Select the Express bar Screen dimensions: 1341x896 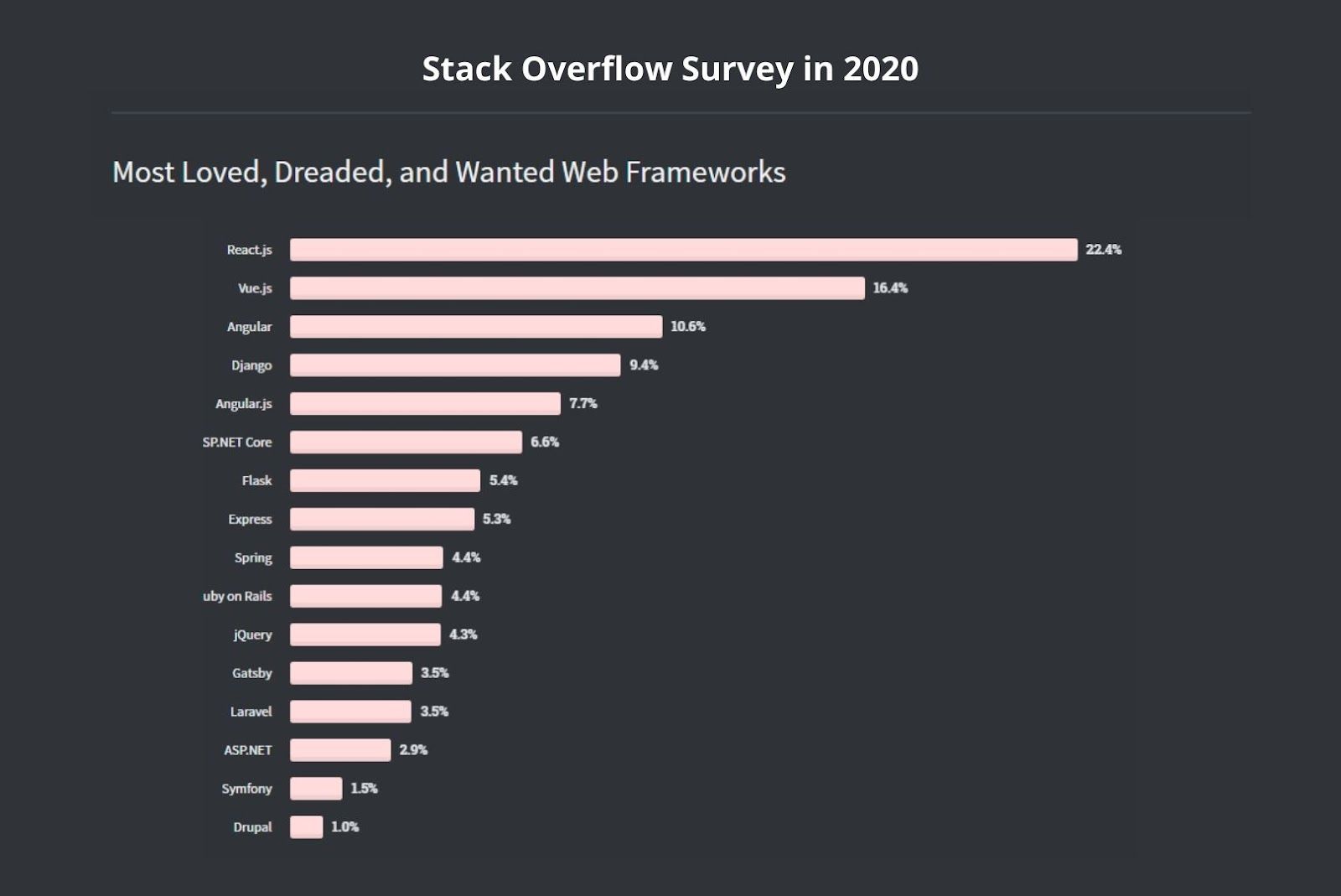tap(382, 520)
